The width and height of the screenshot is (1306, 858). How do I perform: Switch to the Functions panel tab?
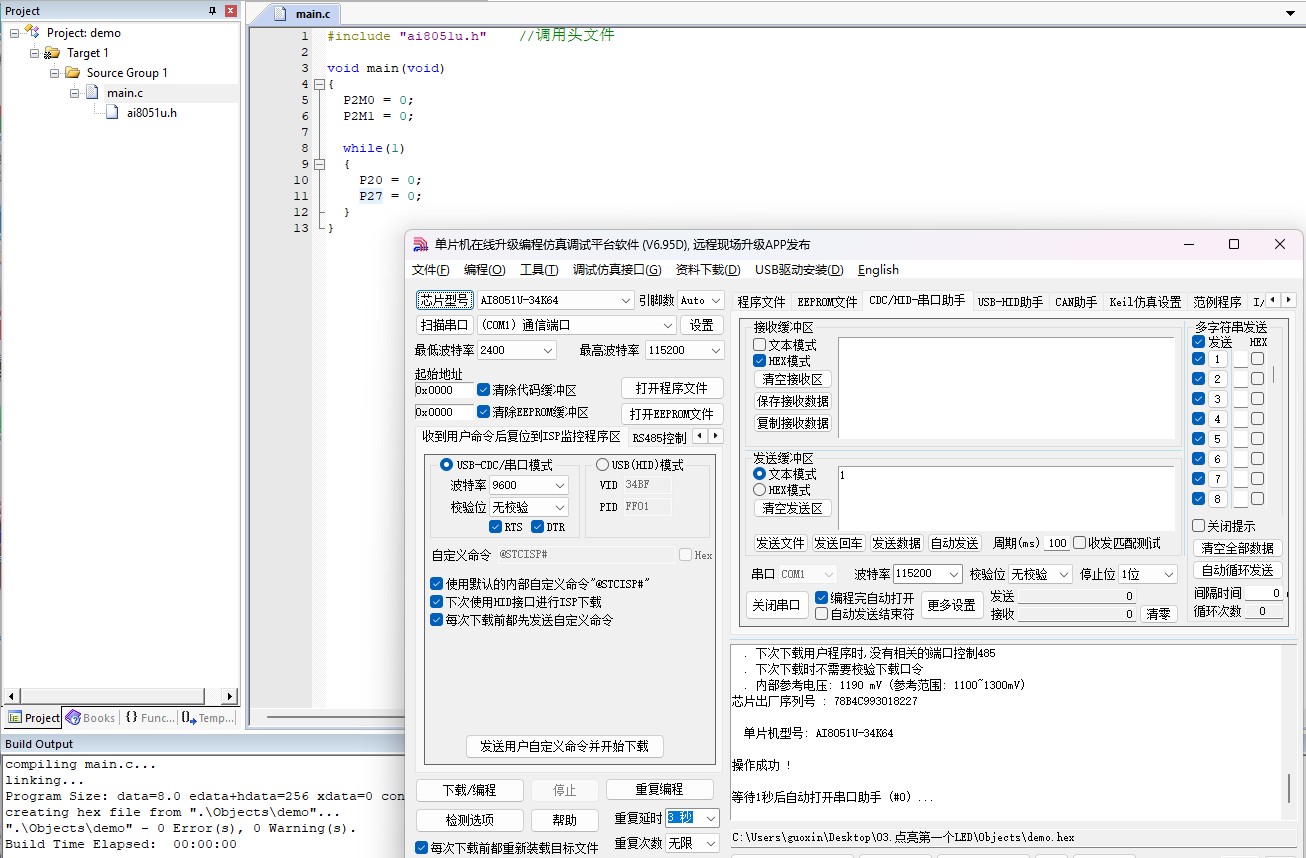tap(149, 718)
